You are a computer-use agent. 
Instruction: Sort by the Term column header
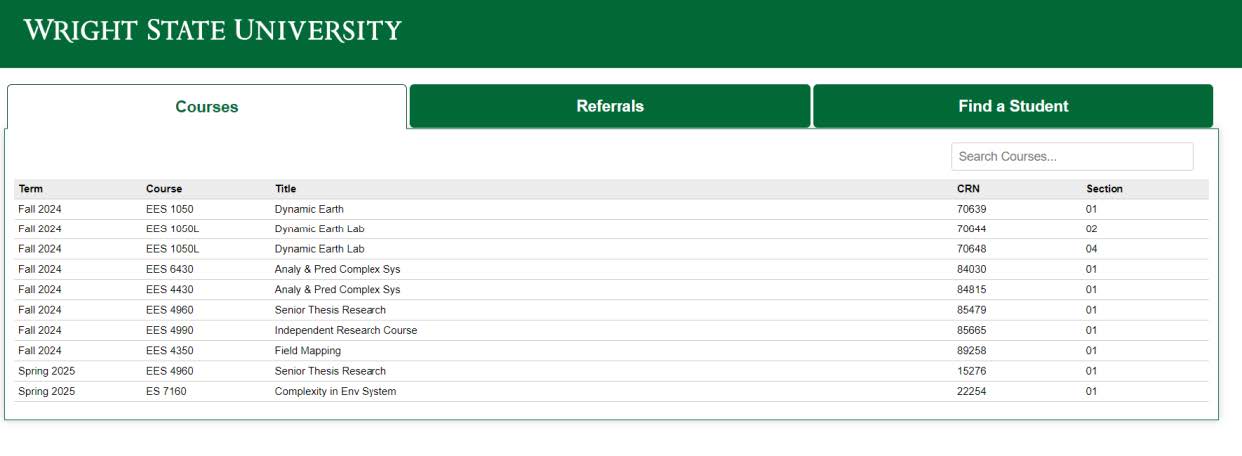pos(31,189)
